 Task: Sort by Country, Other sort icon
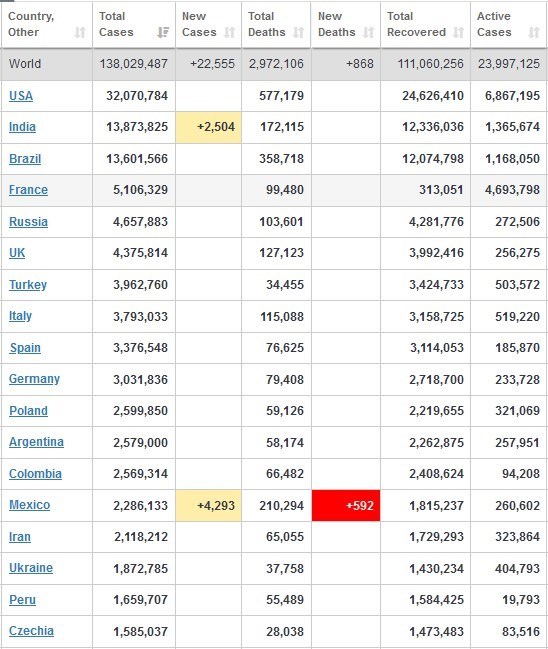(80, 32)
